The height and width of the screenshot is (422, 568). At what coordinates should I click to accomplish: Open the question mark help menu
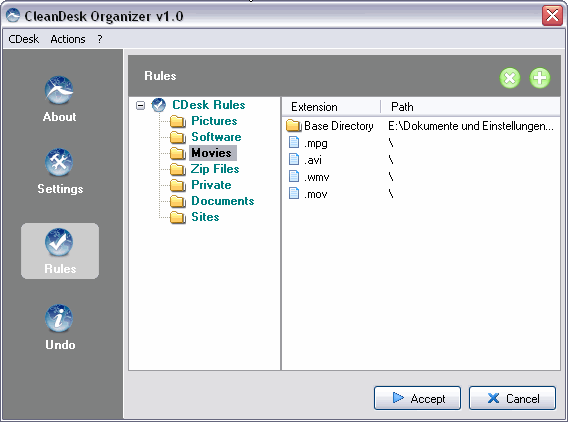point(100,39)
